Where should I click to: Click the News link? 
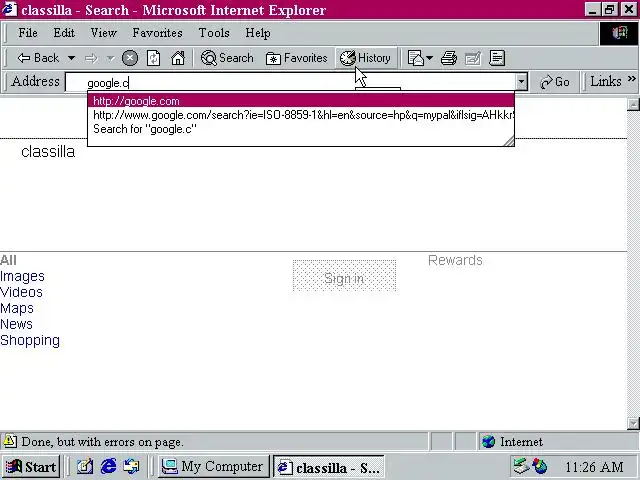tap(16, 324)
